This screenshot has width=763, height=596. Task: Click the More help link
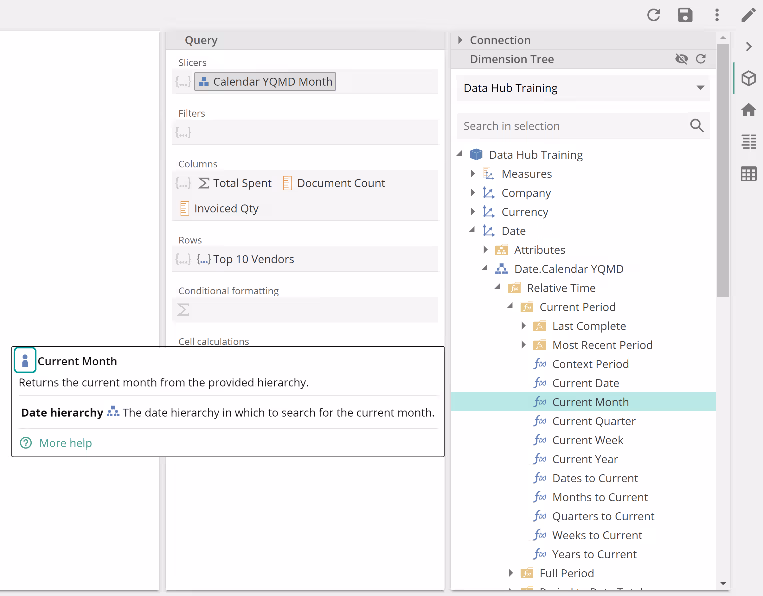[65, 443]
